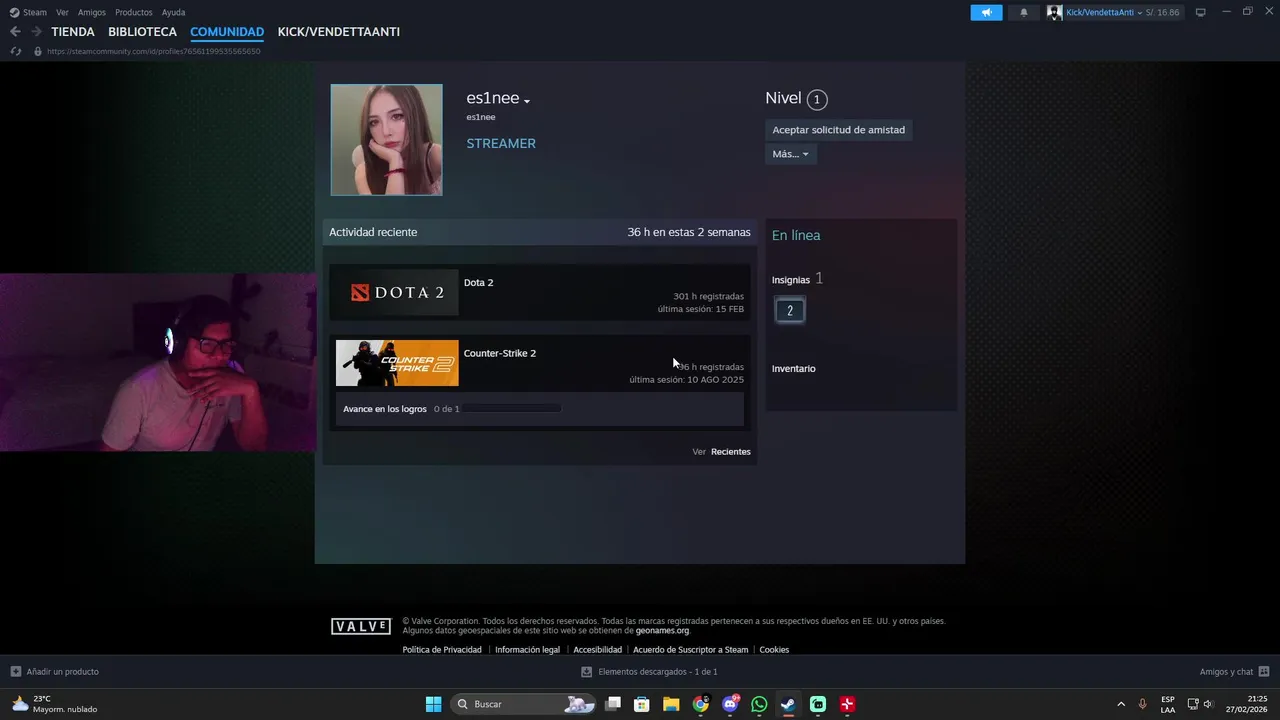Image resolution: width=1280 pixels, height=720 pixels.
Task: Go to the BIBLIOTECA tab
Action: (x=142, y=32)
